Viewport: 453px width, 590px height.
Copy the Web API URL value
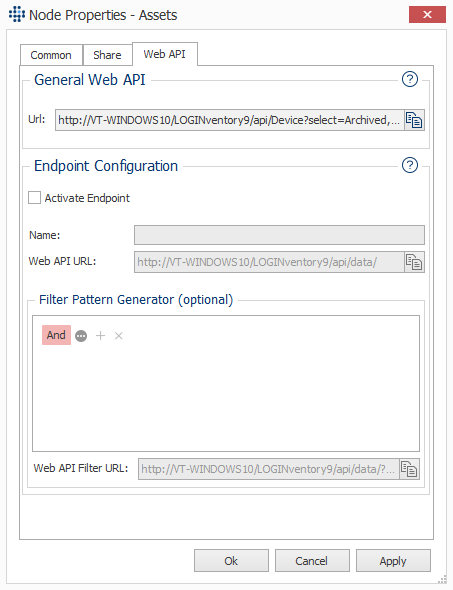414,262
